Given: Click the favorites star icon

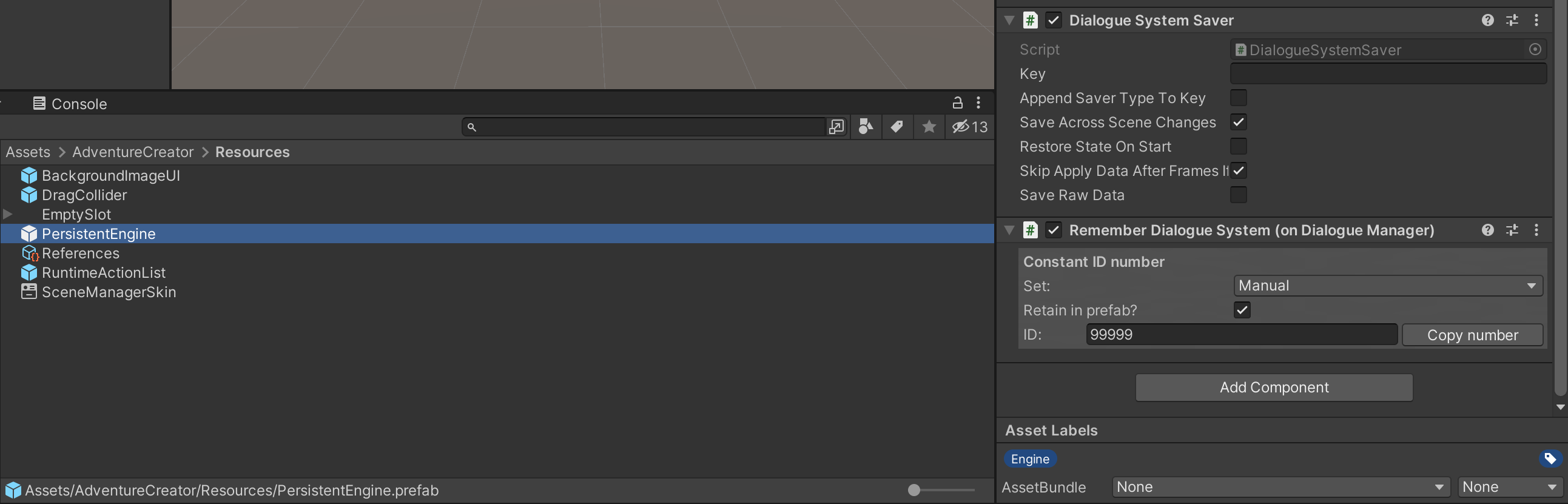Looking at the screenshot, I should pyautogui.click(x=929, y=127).
